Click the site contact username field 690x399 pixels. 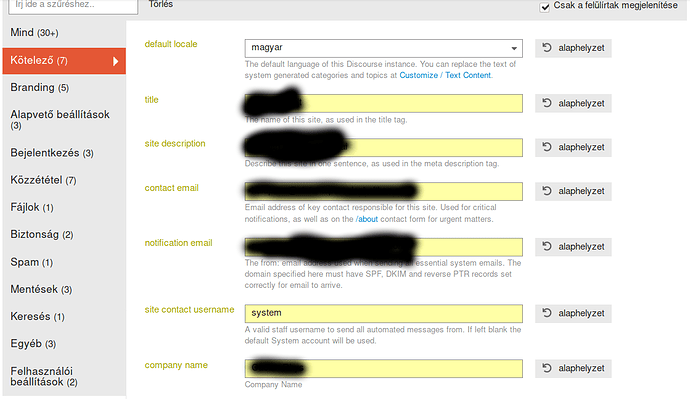pos(384,313)
